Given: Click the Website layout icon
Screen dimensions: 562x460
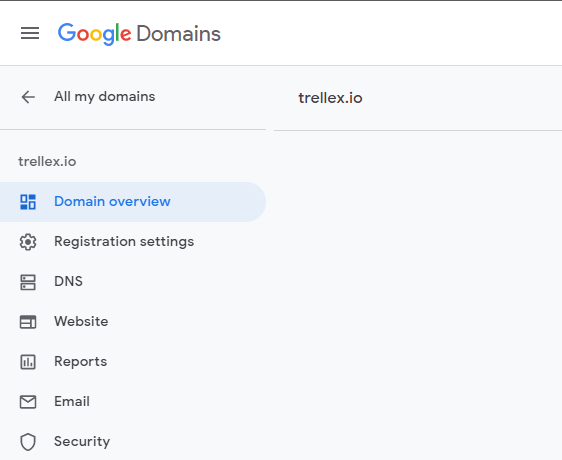Looking at the screenshot, I should coord(28,322).
